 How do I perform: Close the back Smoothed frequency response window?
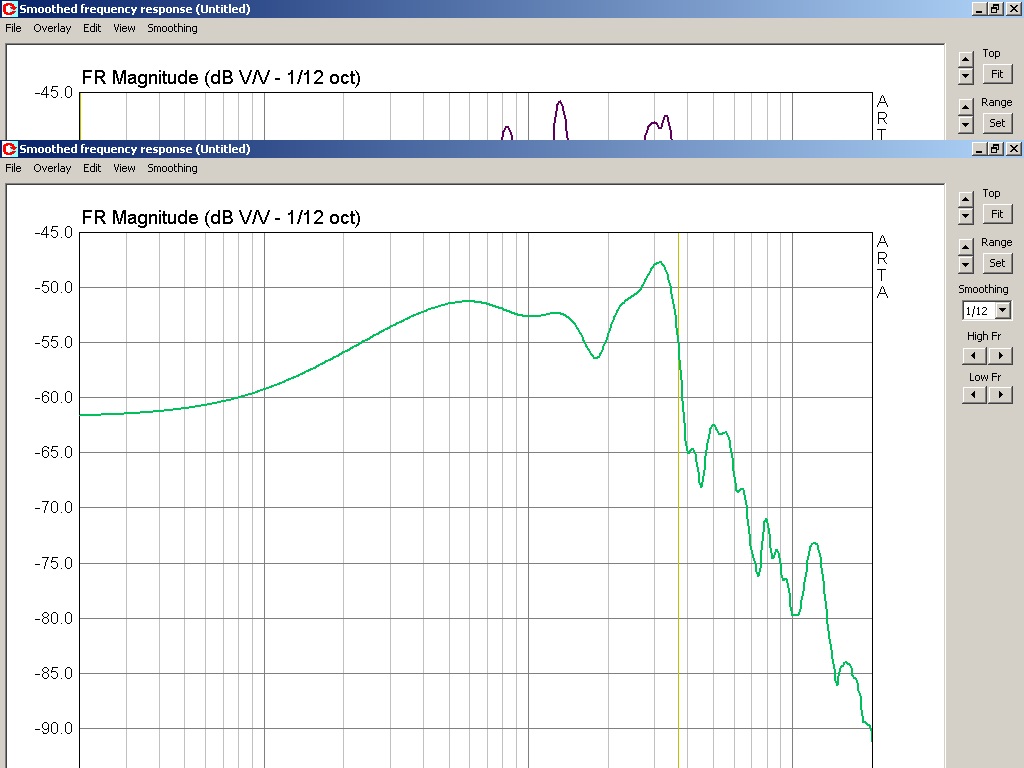click(1014, 9)
